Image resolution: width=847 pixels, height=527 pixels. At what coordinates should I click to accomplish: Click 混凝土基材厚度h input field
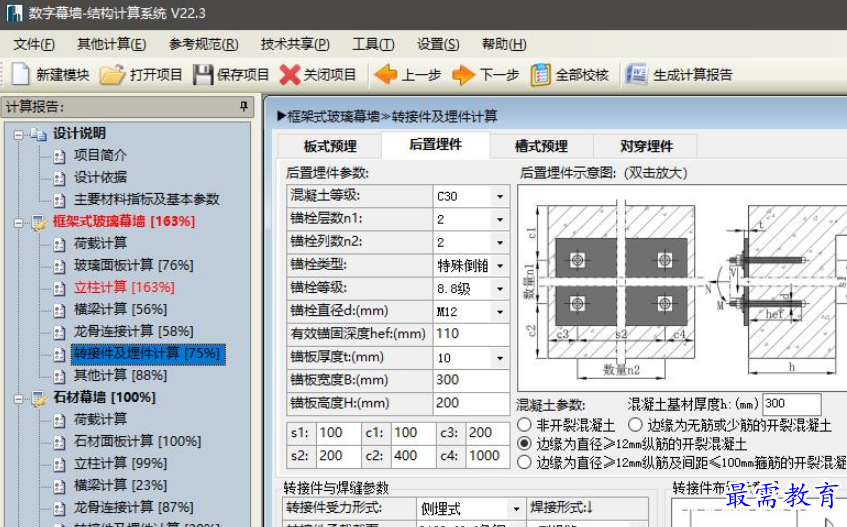[x=792, y=404]
